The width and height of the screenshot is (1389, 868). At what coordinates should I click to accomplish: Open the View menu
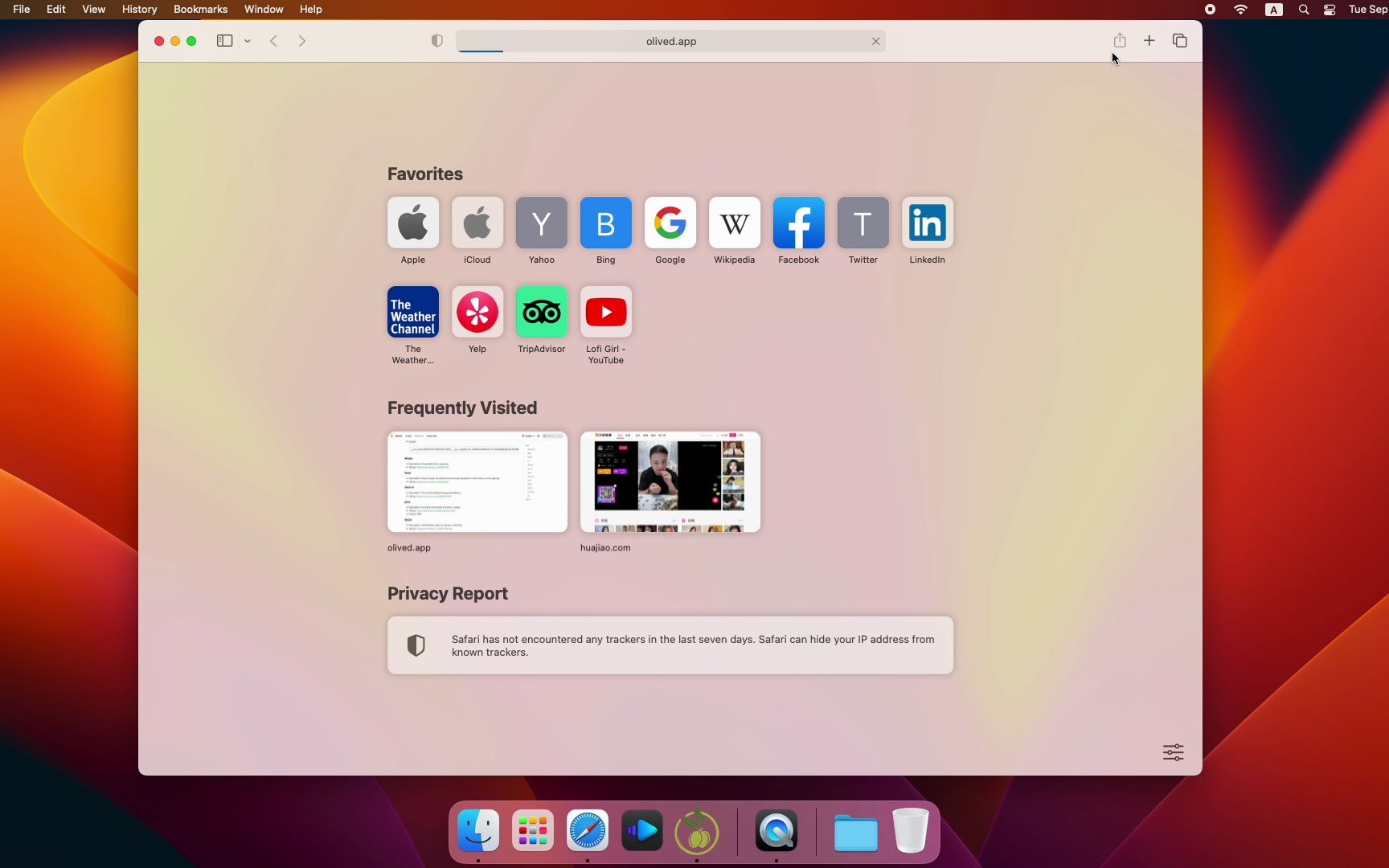click(x=94, y=10)
